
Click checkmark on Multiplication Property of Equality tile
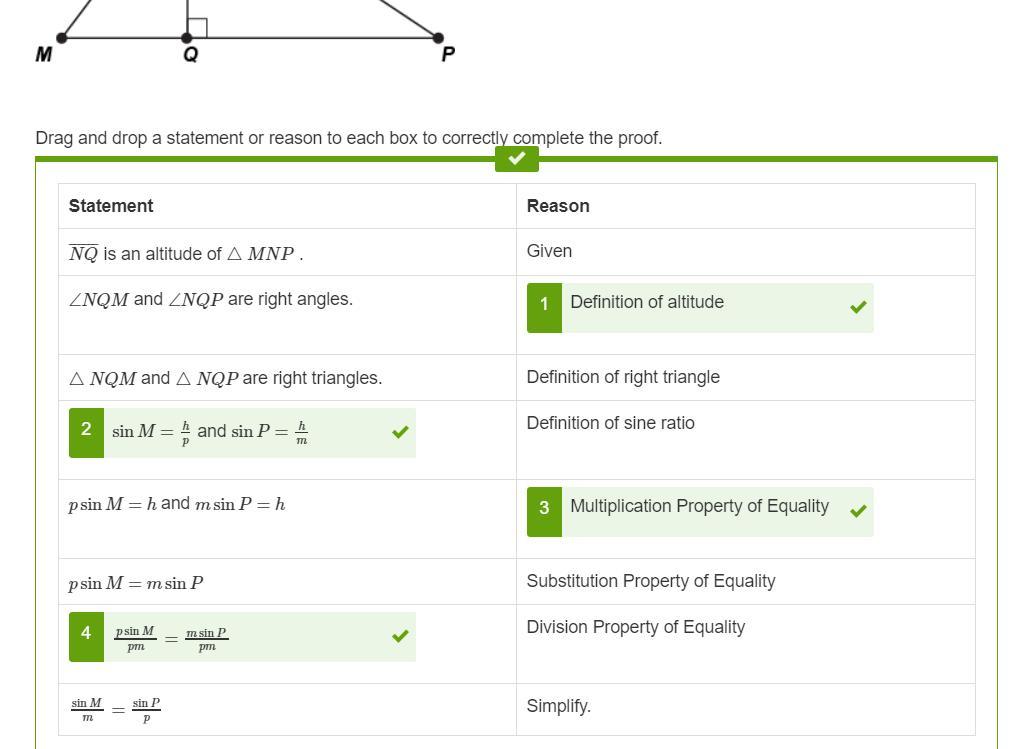[x=858, y=511]
